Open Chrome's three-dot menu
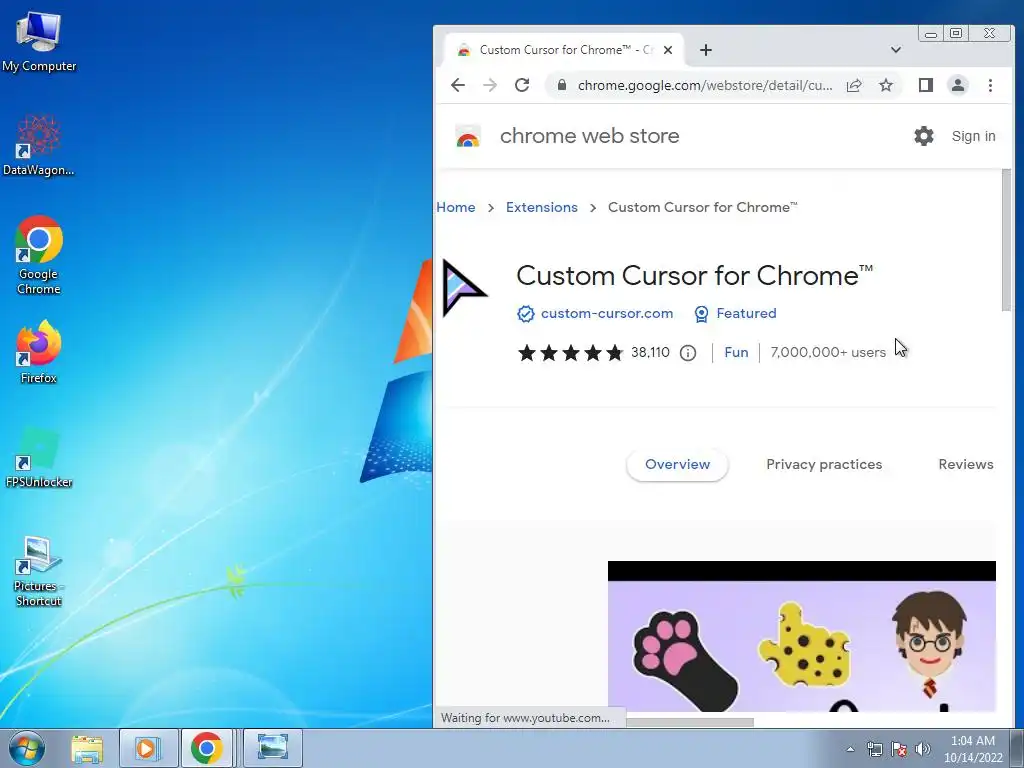 990,85
